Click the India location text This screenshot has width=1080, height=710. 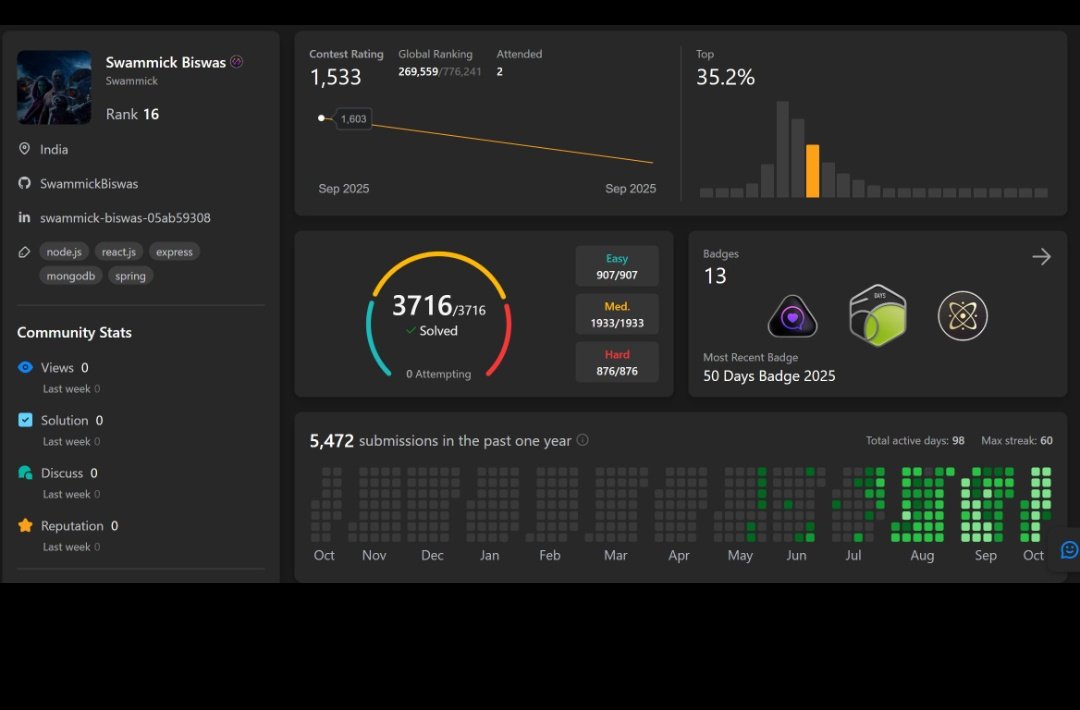[x=54, y=149]
